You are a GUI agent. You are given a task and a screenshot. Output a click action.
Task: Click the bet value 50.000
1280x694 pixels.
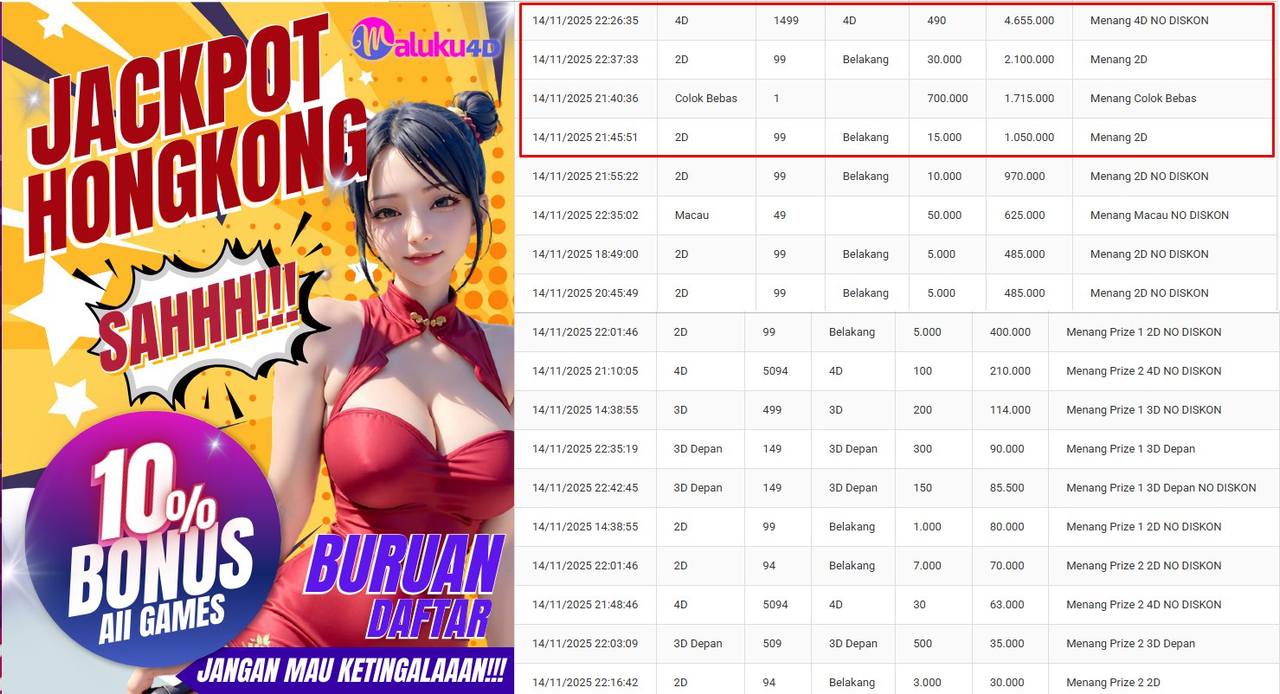(x=944, y=215)
